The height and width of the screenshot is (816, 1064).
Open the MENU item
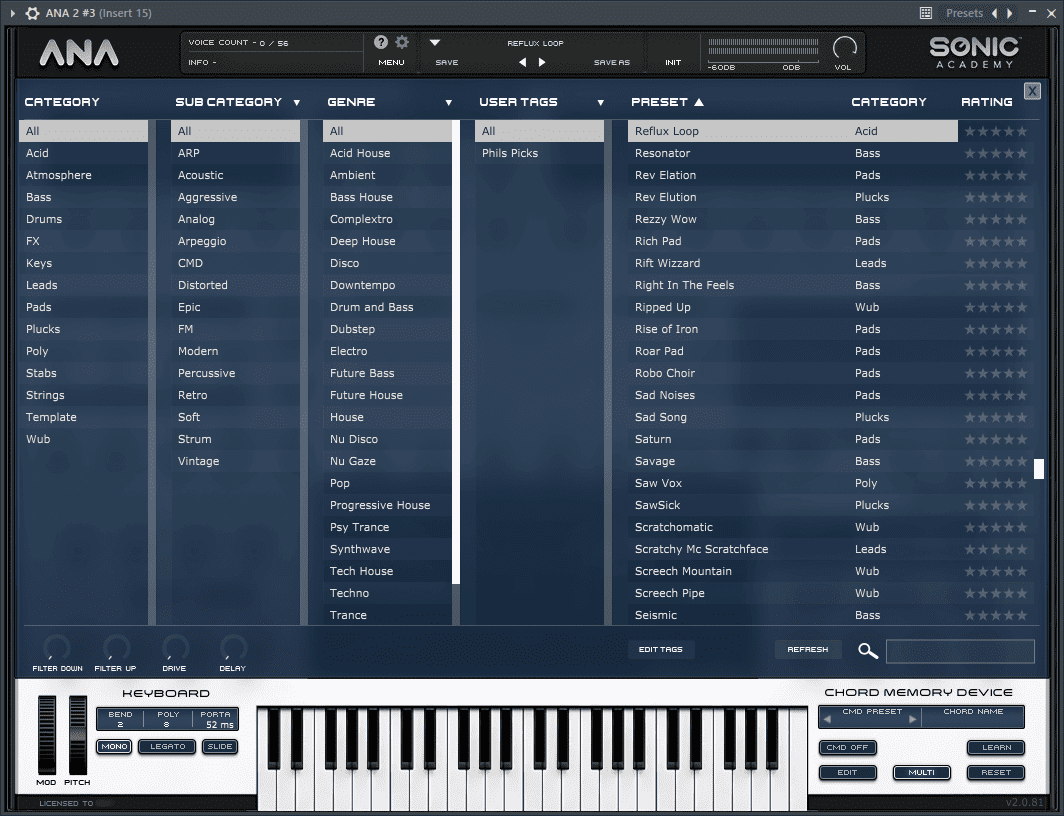[x=392, y=62]
